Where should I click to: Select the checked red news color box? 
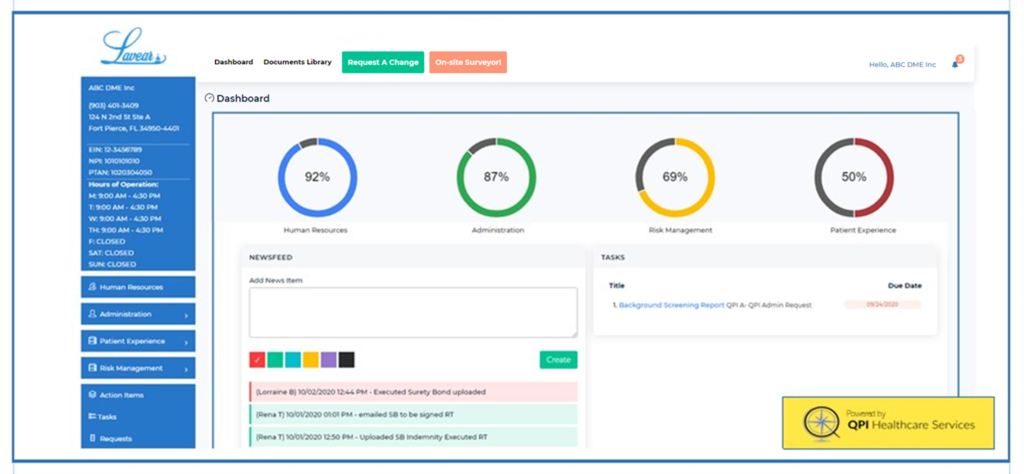tap(257, 359)
